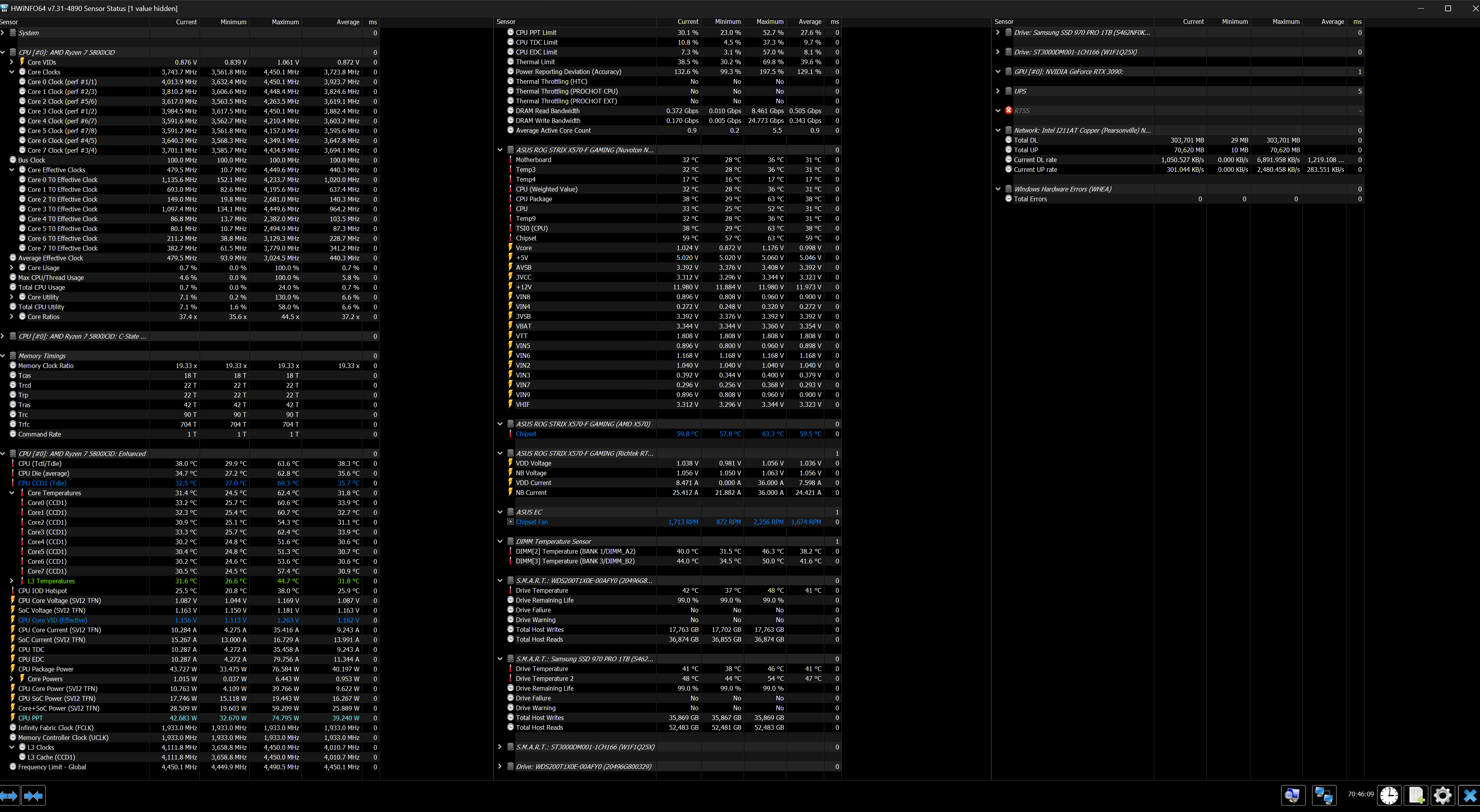Viewport: 1480px width, 812px height.
Task: Click the chip icon beside UPS
Action: [x=1008, y=91]
